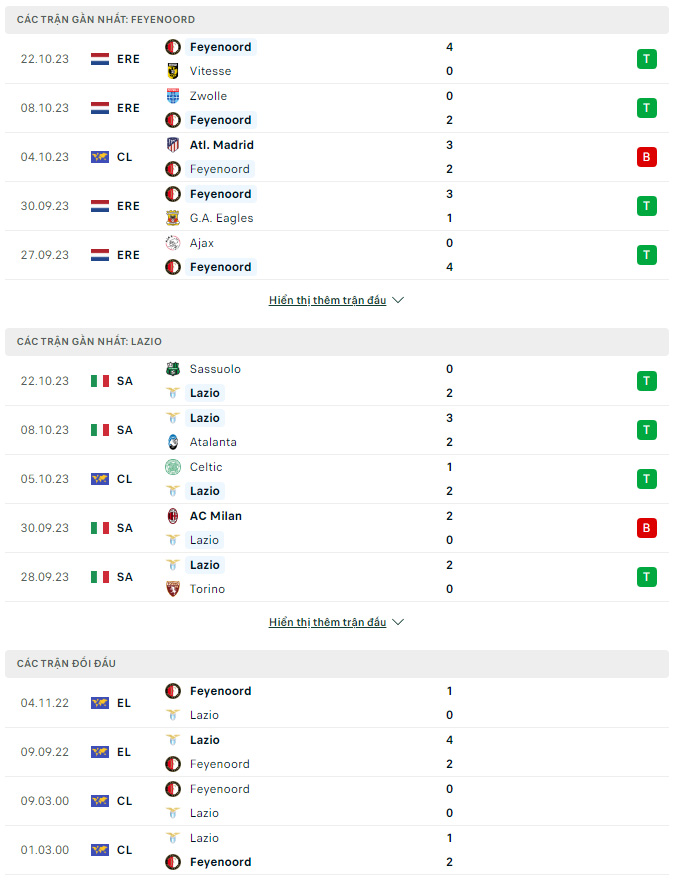Click red B badge for Atl. Madrid match
This screenshot has width=673, height=884.
click(647, 157)
